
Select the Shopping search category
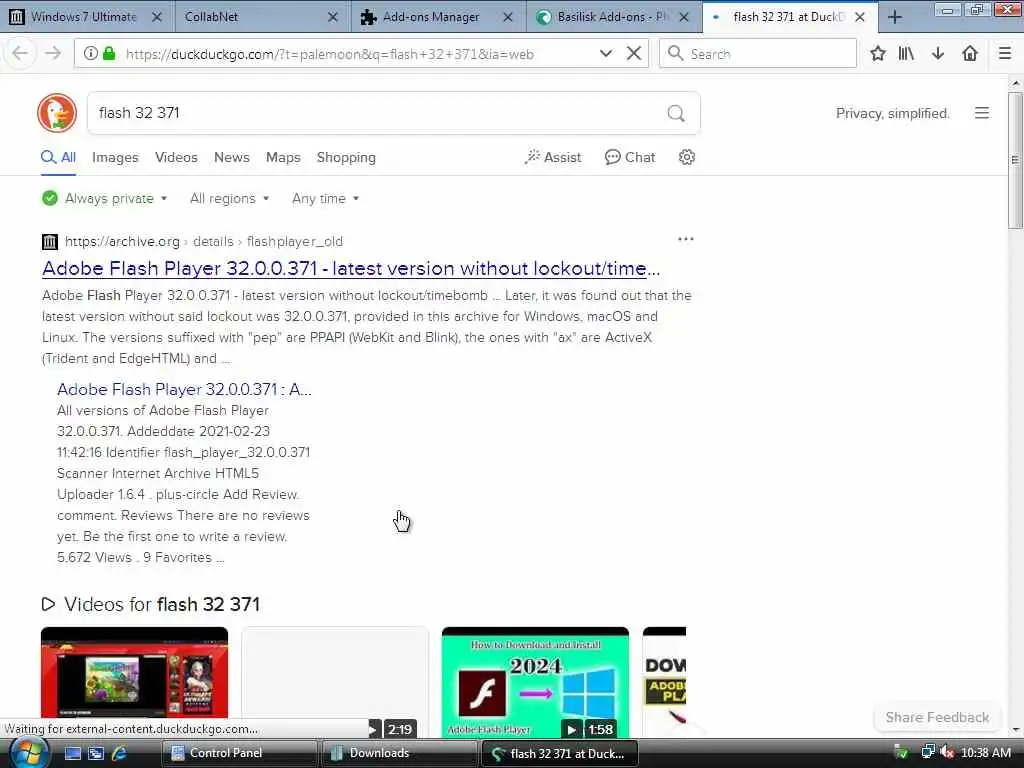point(346,157)
